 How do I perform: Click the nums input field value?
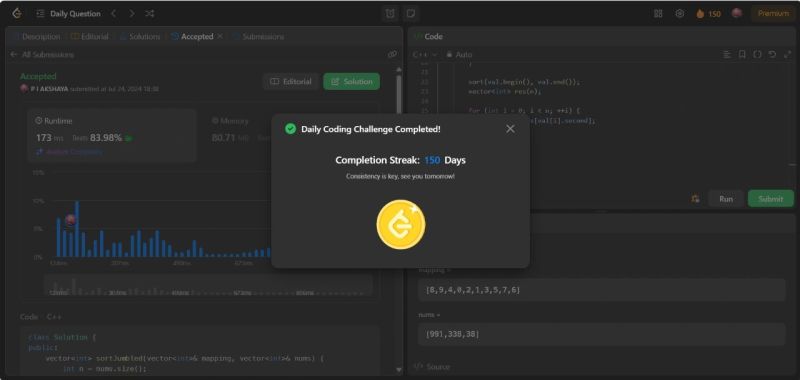[x=602, y=334]
